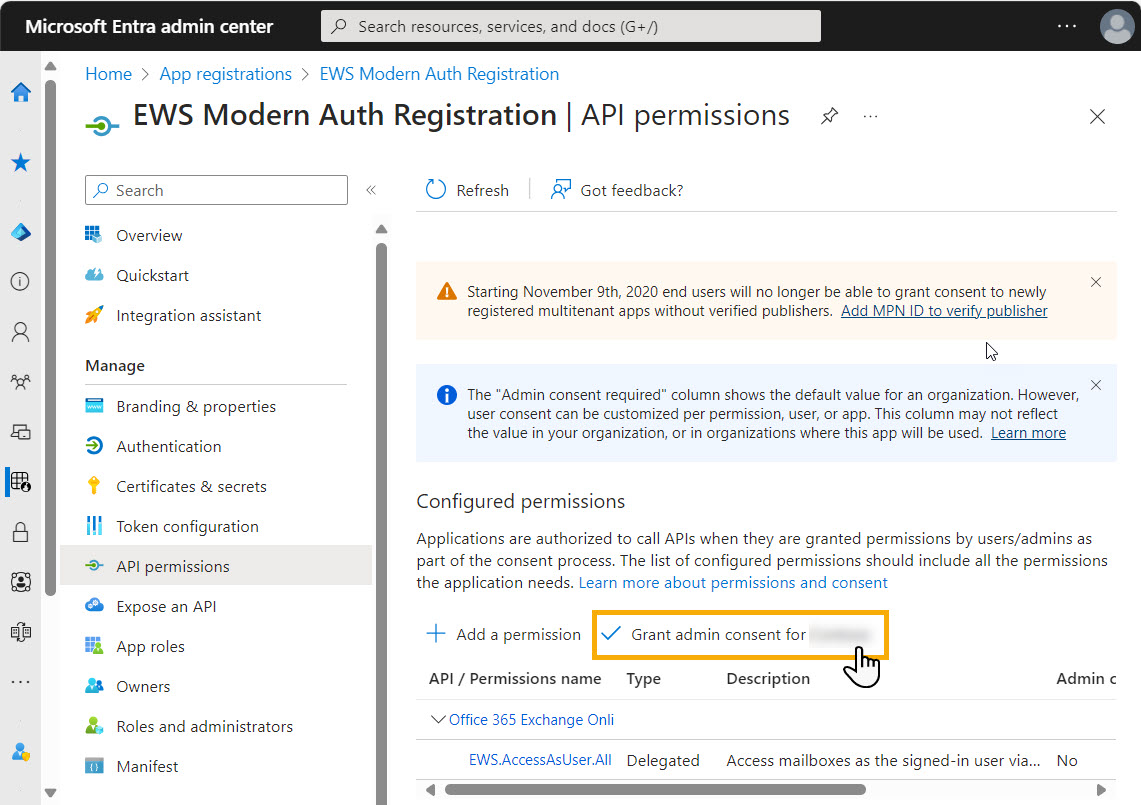
Task: Open Users person icon in left rail
Action: click(20, 332)
